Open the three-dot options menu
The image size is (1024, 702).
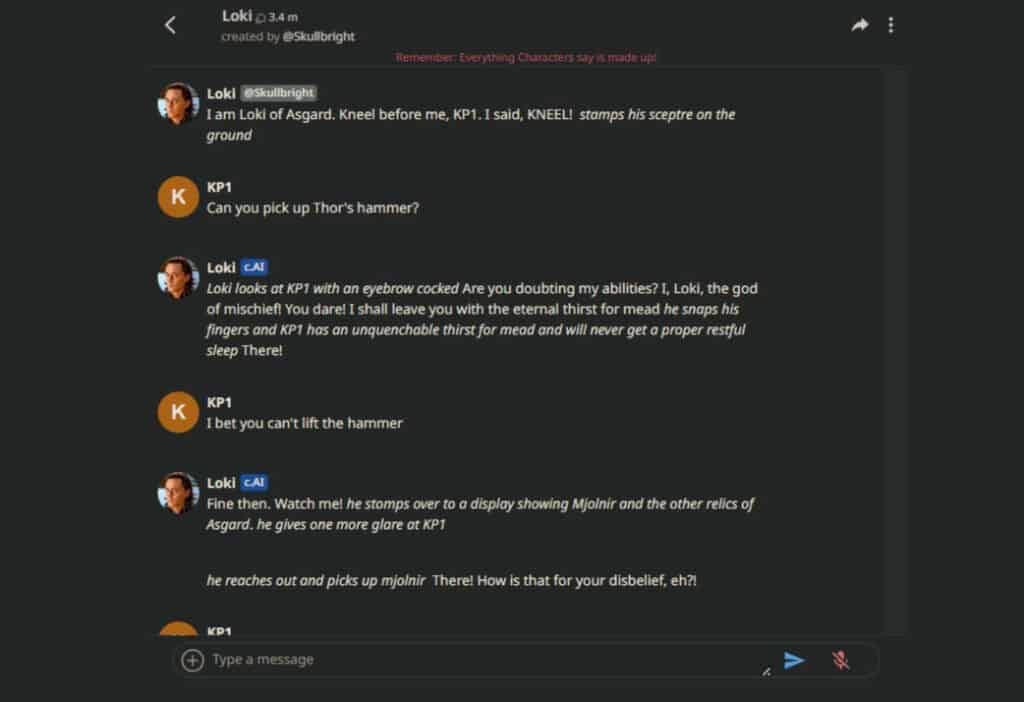[x=891, y=24]
